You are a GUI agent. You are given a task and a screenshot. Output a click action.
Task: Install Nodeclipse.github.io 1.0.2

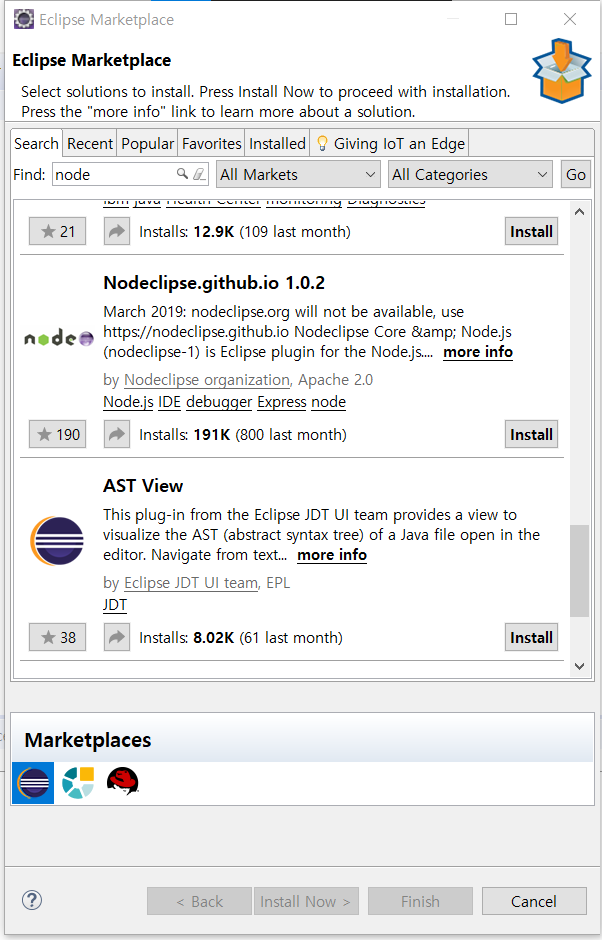(531, 434)
